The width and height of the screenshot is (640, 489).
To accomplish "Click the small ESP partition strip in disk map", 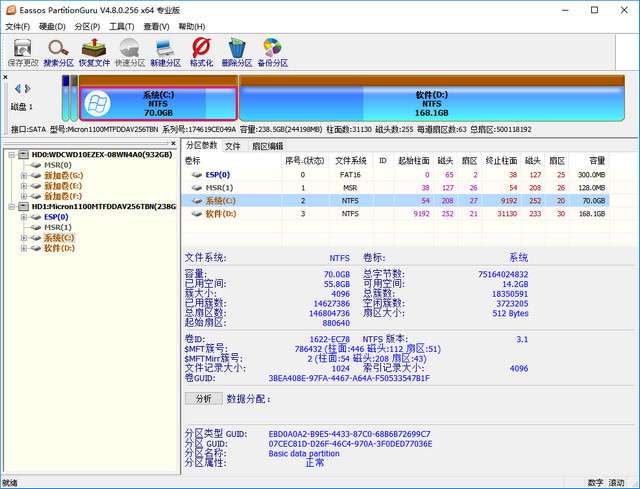I will pyautogui.click(x=66, y=98).
